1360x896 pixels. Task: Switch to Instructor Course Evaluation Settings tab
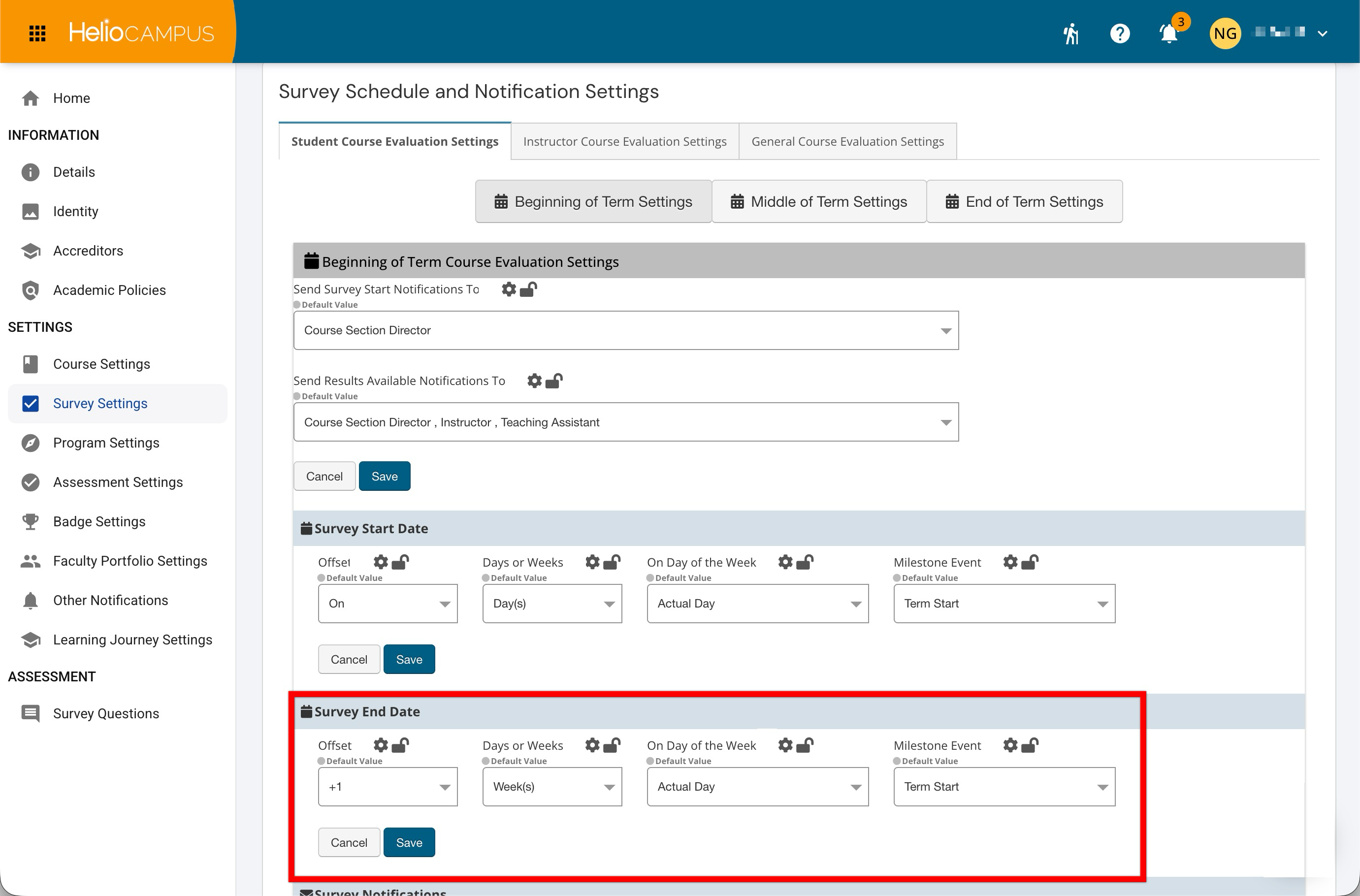point(624,141)
